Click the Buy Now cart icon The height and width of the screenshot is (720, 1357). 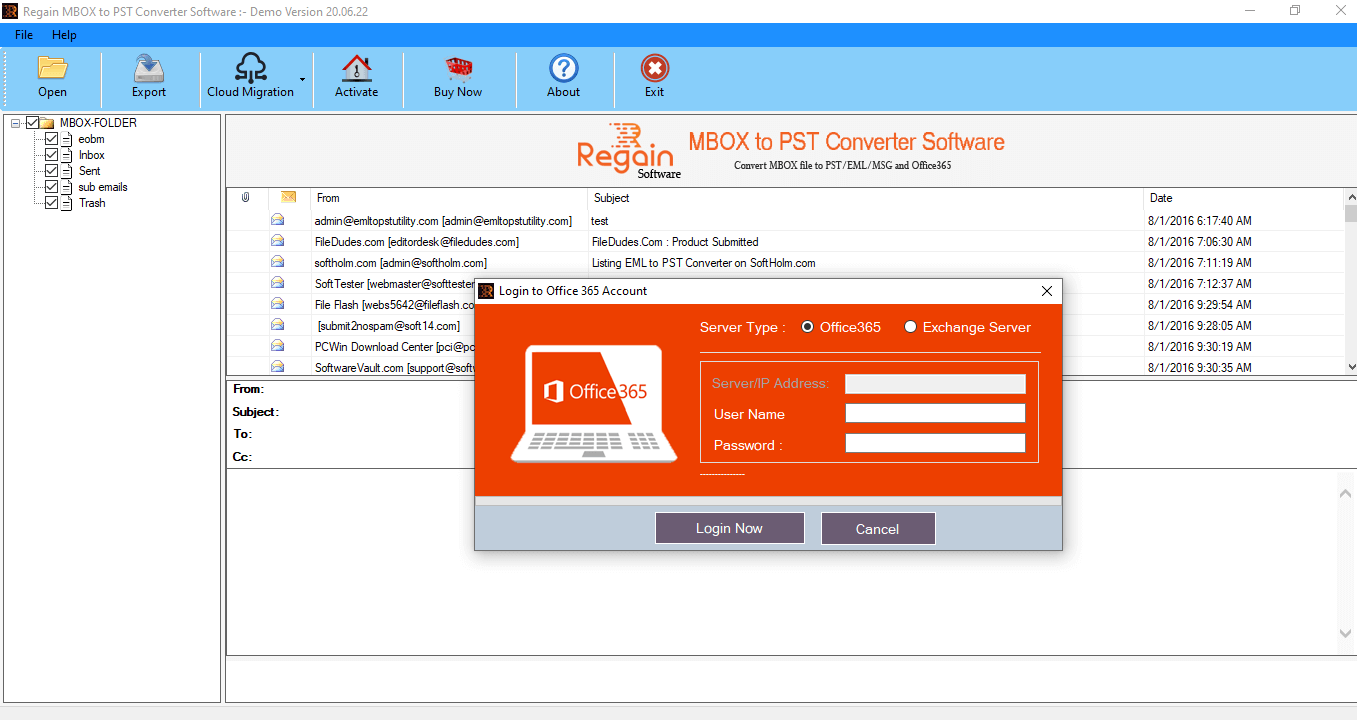pyautogui.click(x=458, y=68)
